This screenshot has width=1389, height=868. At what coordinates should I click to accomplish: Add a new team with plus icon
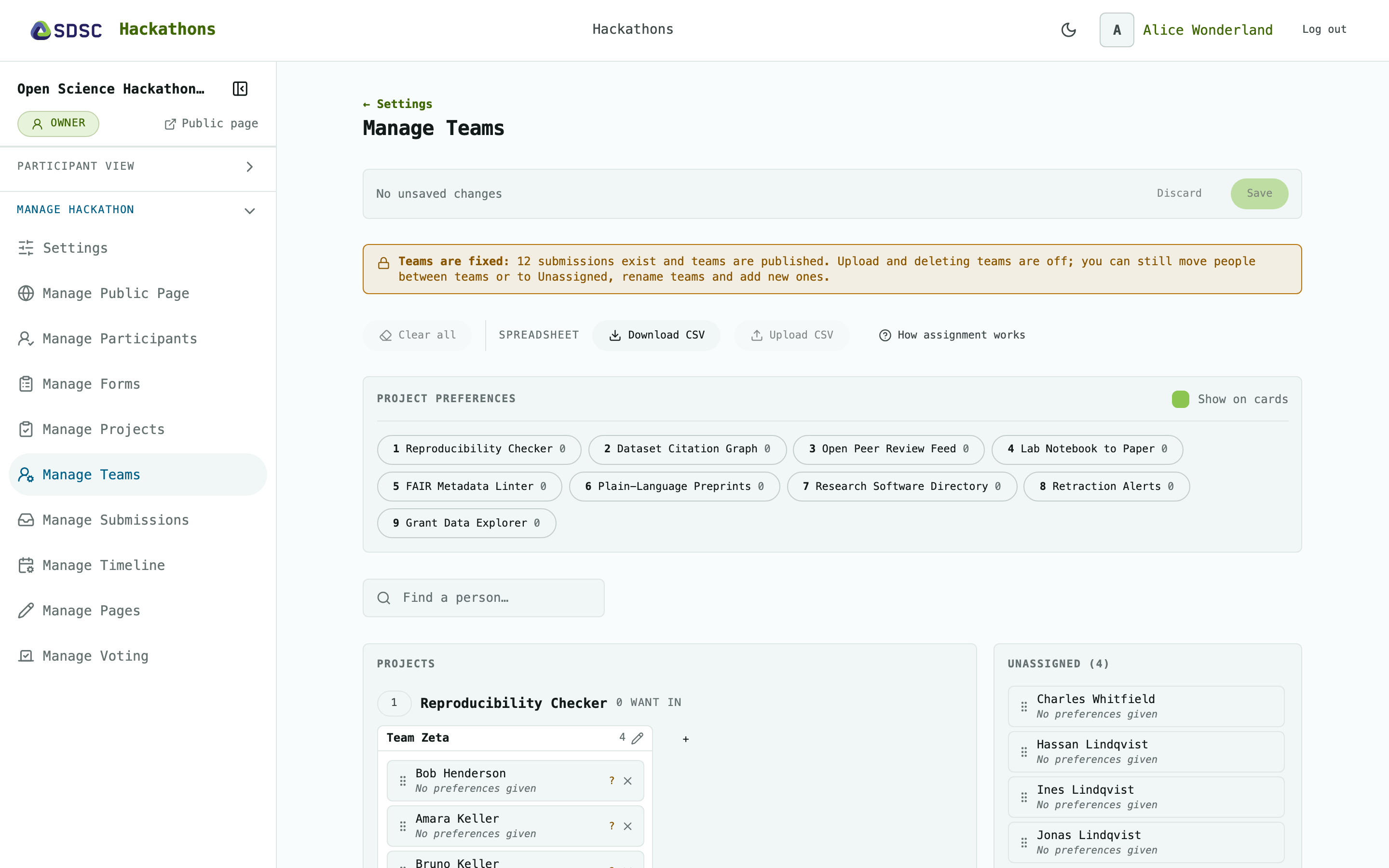point(685,739)
